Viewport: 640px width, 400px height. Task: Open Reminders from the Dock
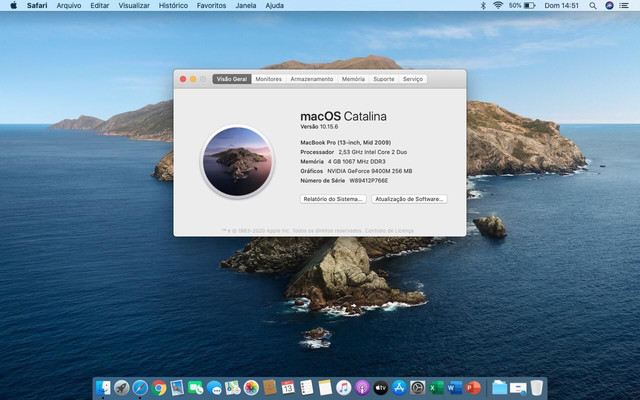[307, 387]
